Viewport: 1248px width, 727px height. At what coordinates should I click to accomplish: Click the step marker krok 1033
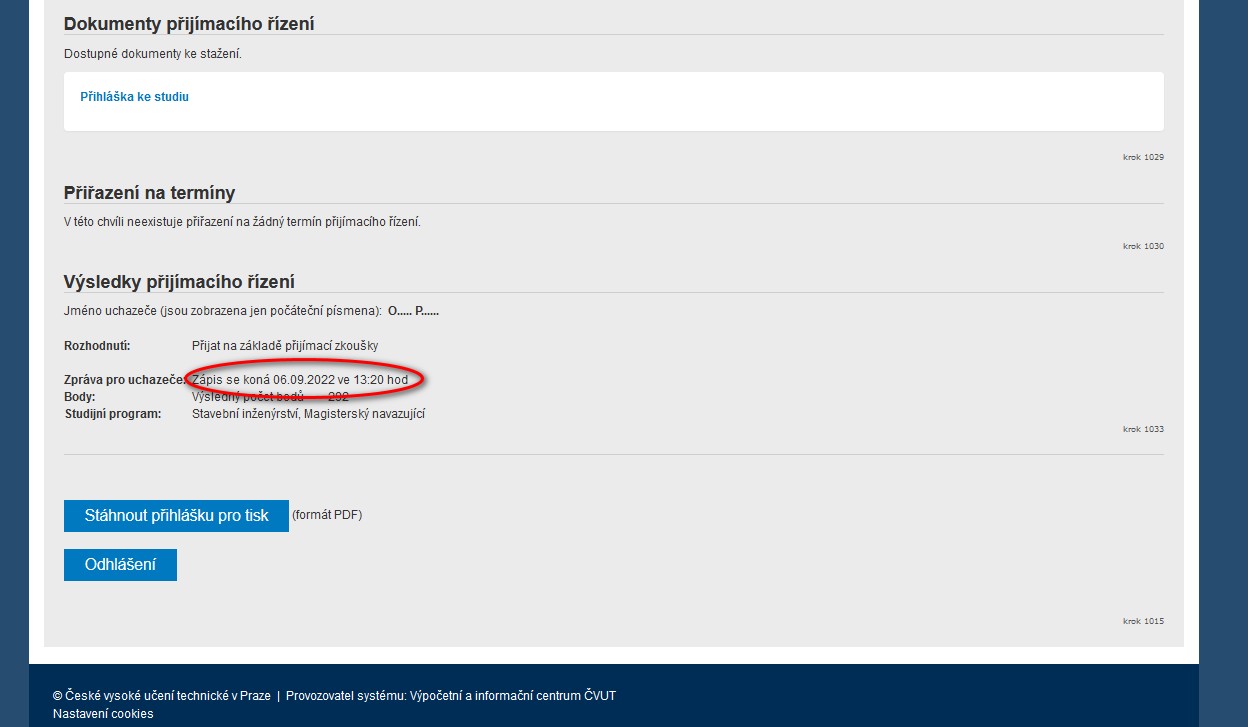coord(1143,429)
